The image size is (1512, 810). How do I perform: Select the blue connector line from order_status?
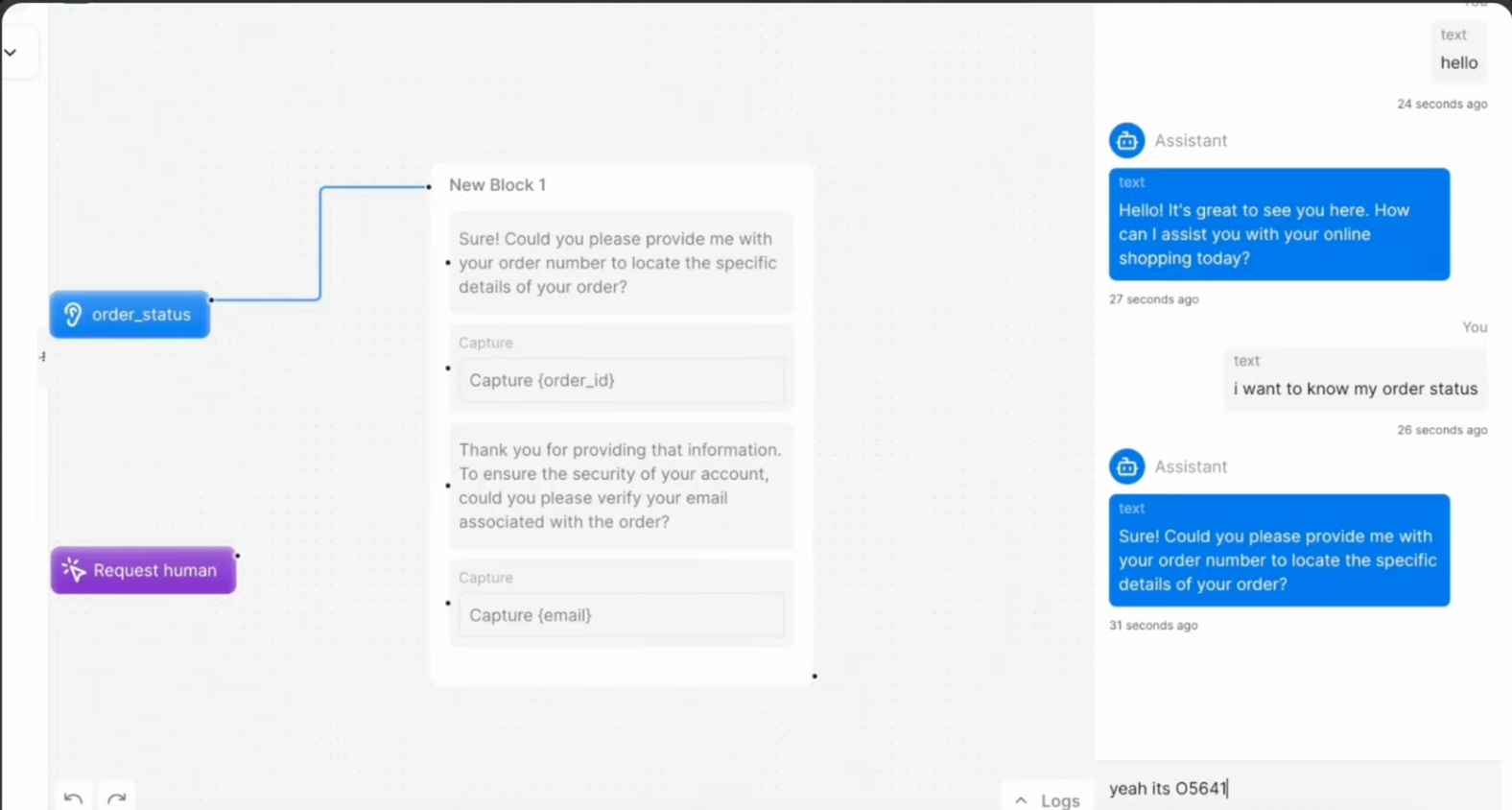pyautogui.click(x=320, y=242)
